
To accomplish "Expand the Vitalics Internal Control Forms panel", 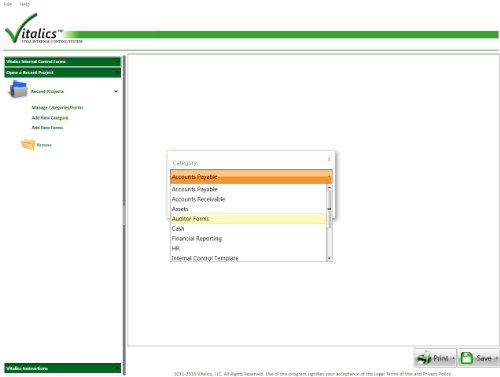I will pyautogui.click(x=63, y=61).
